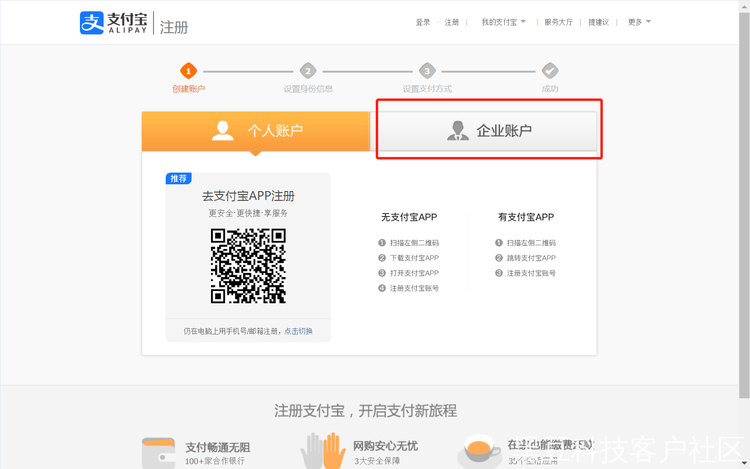Click the text 100+家合作银行
750x469 pixels.
click(215, 461)
